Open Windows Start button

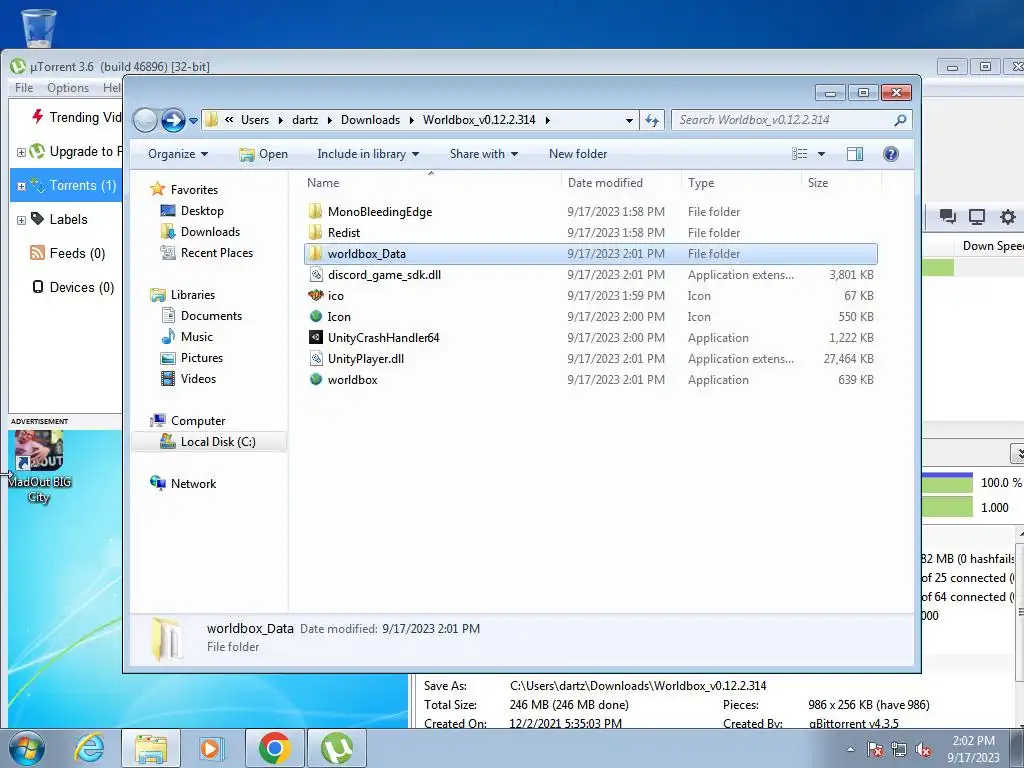(27, 748)
